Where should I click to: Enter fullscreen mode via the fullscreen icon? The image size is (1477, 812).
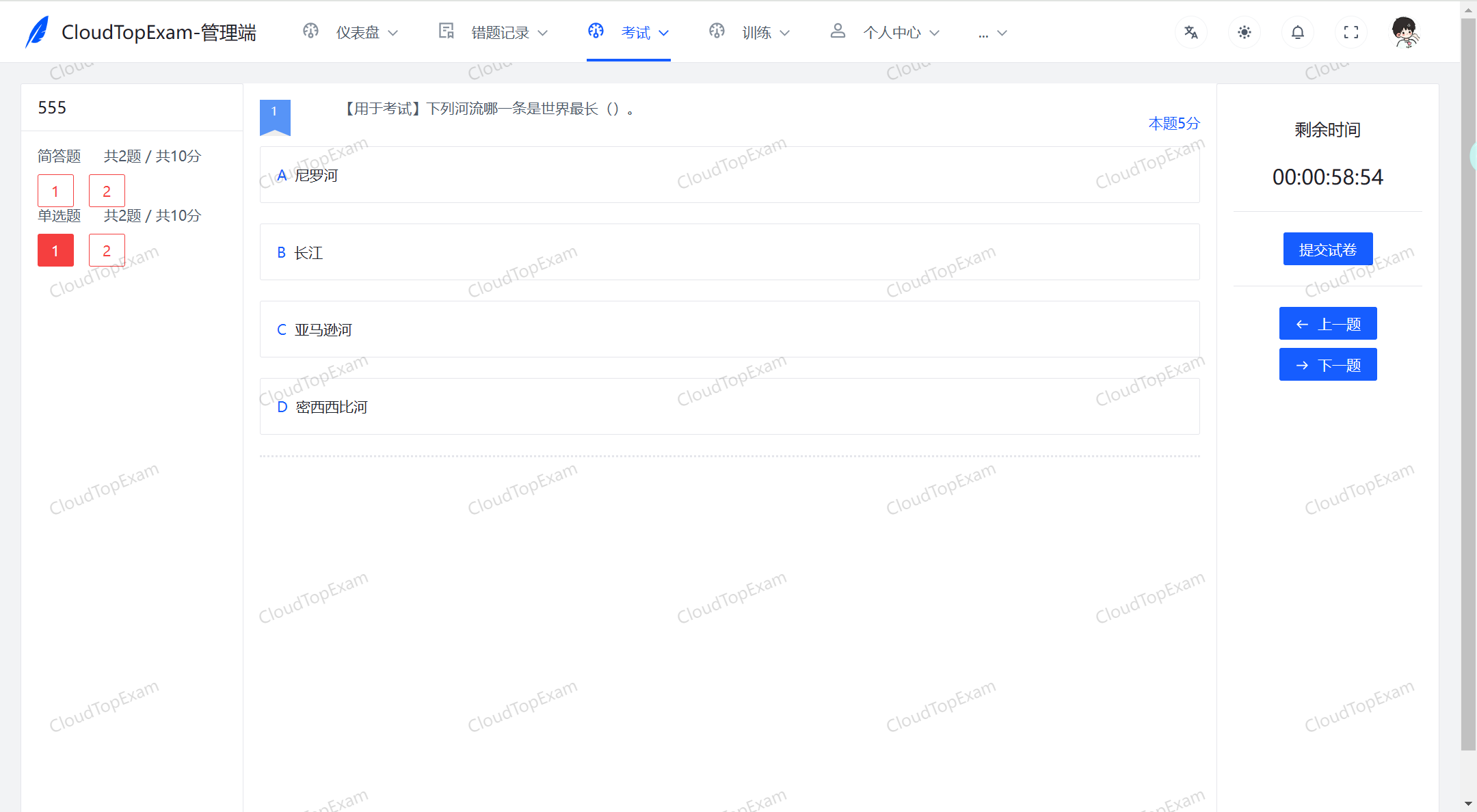[1350, 32]
